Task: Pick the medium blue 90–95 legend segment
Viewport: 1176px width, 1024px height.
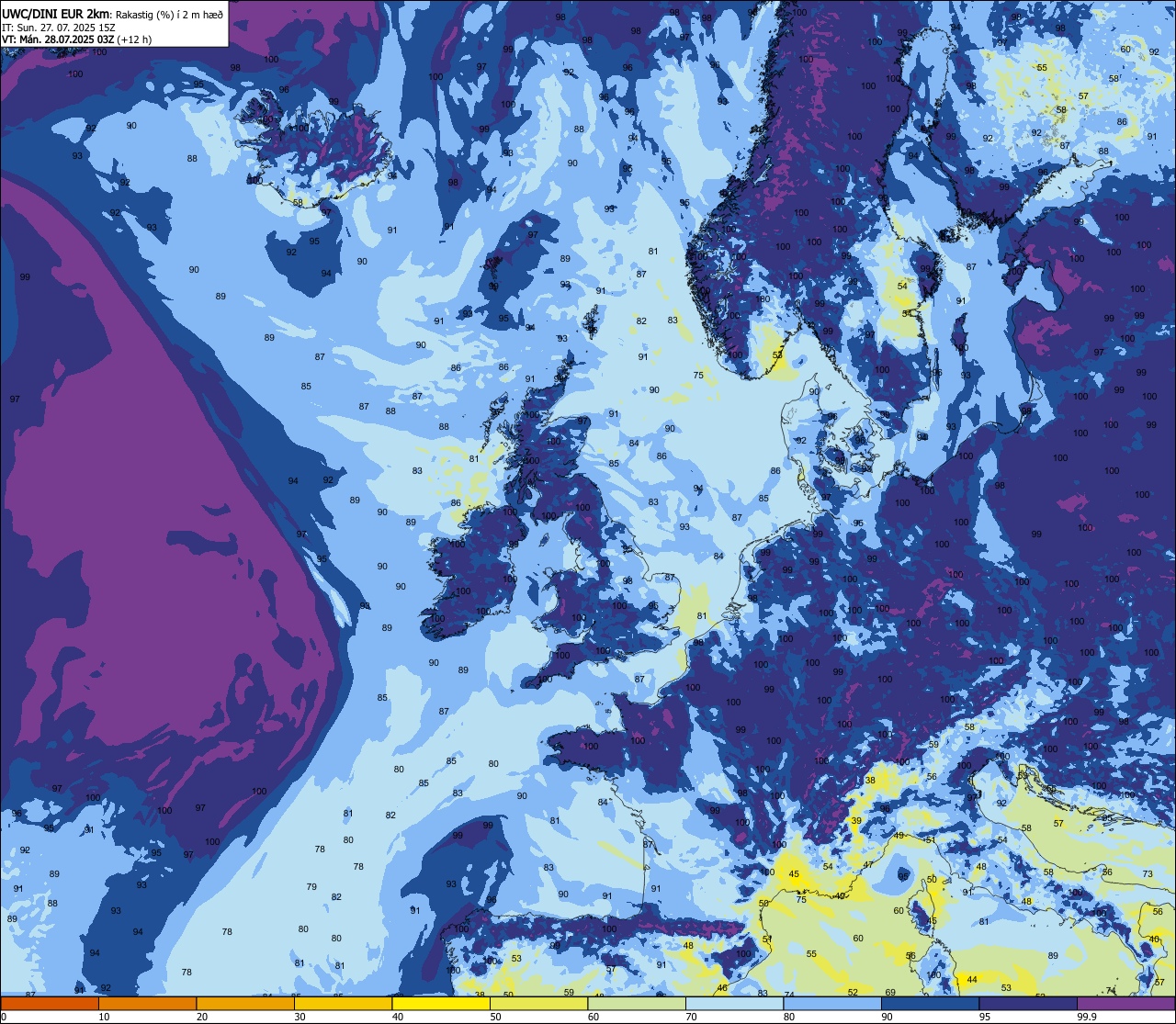Action: click(x=930, y=1004)
